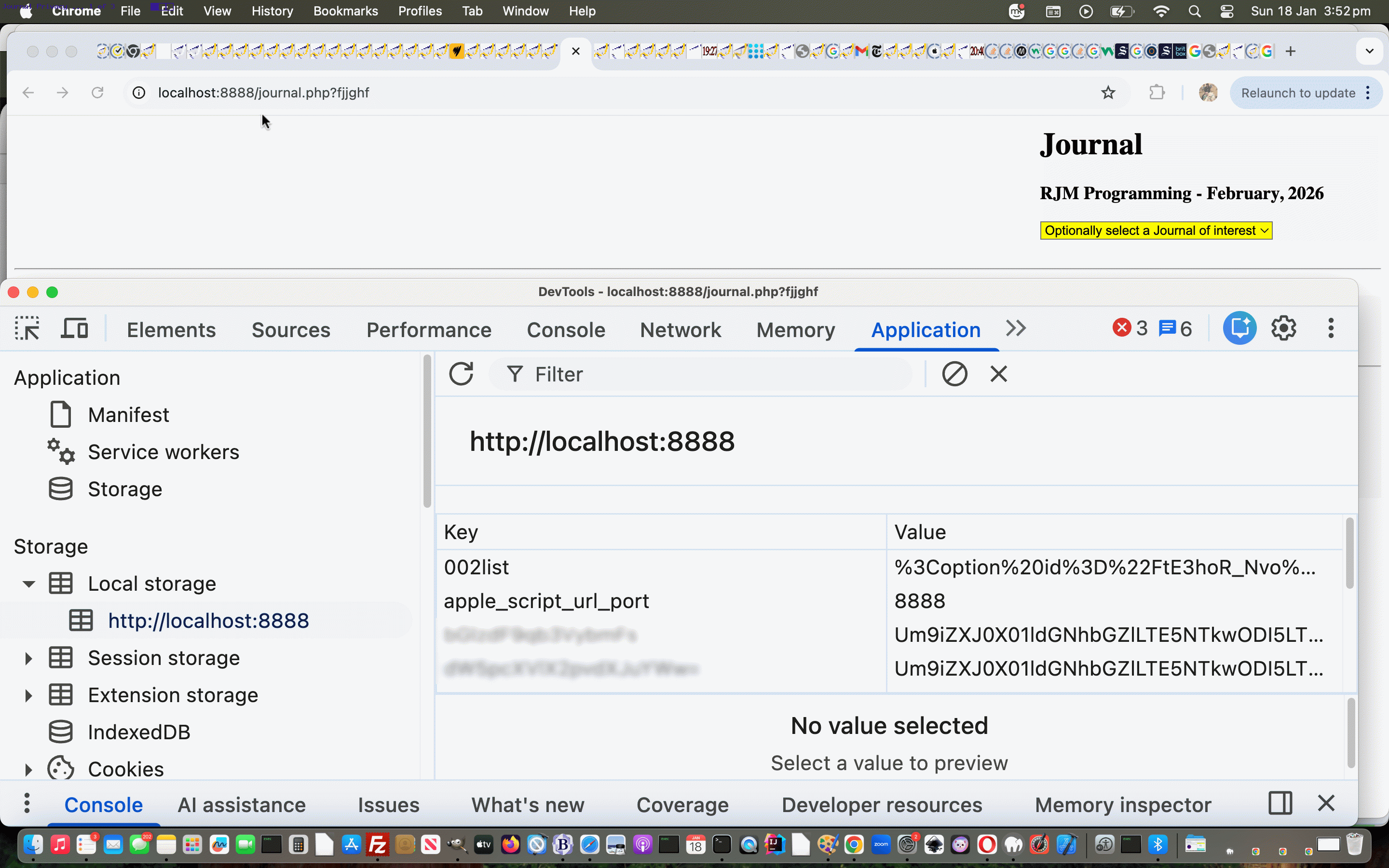Select the inspect element tool
The image size is (1389, 868).
27,328
